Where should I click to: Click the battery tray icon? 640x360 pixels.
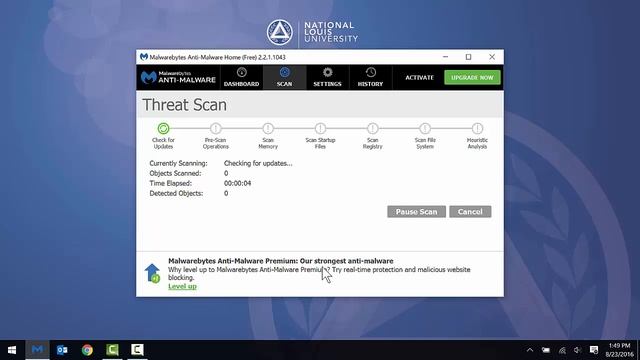point(546,350)
